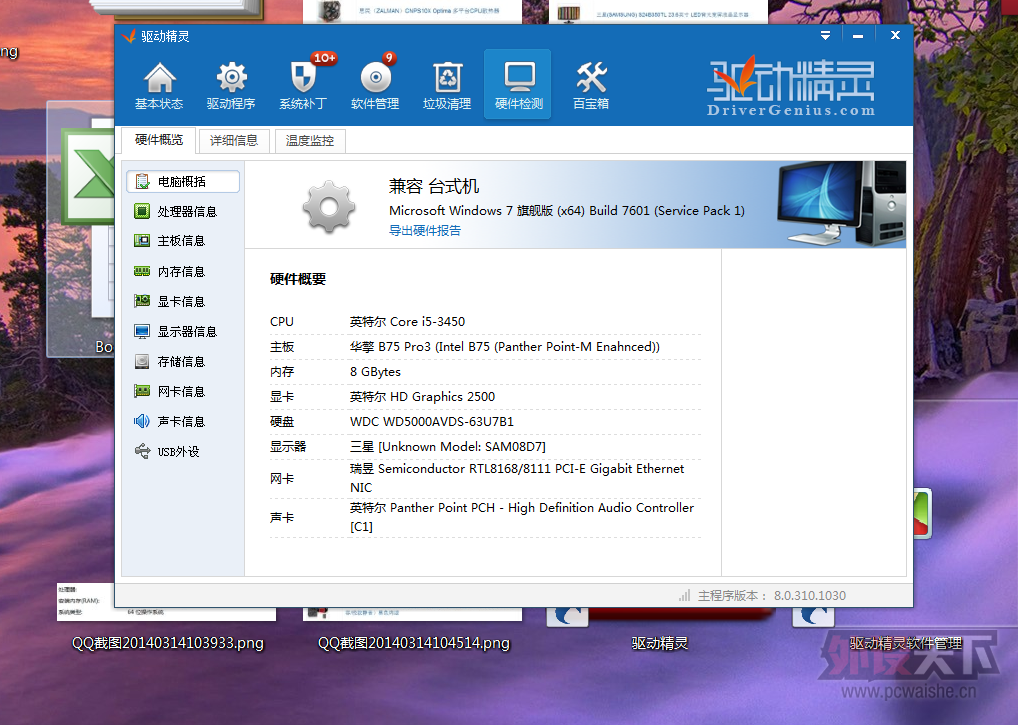The height and width of the screenshot is (725, 1018).
Task: Click the 显示器信息 monitor icon
Action: [x=142, y=332]
